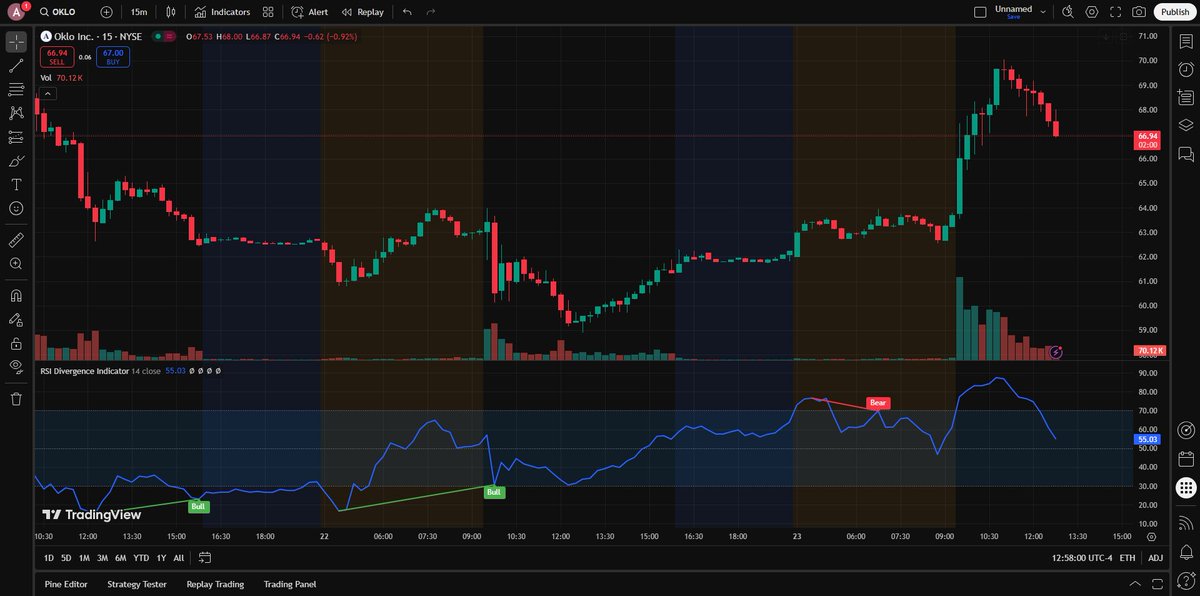
Task: Create a new Alert
Action: [310, 12]
